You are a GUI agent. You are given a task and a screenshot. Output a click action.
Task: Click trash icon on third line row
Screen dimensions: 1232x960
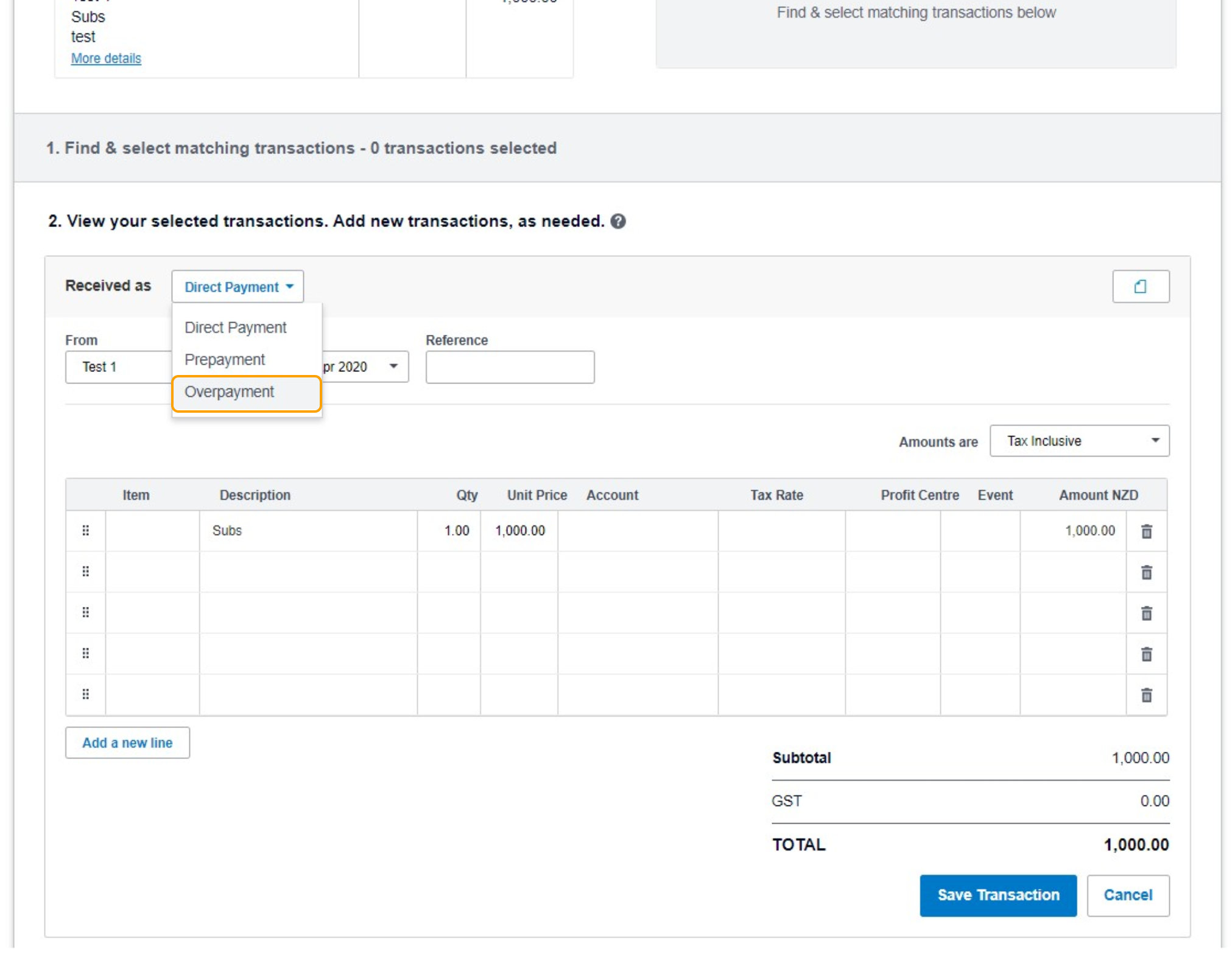(1146, 612)
